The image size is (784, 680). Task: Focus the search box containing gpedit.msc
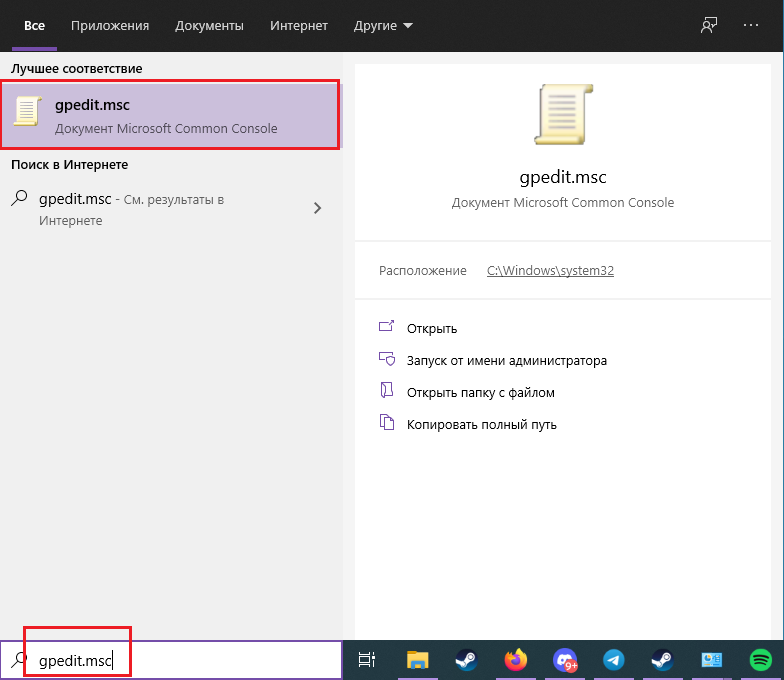(x=171, y=660)
